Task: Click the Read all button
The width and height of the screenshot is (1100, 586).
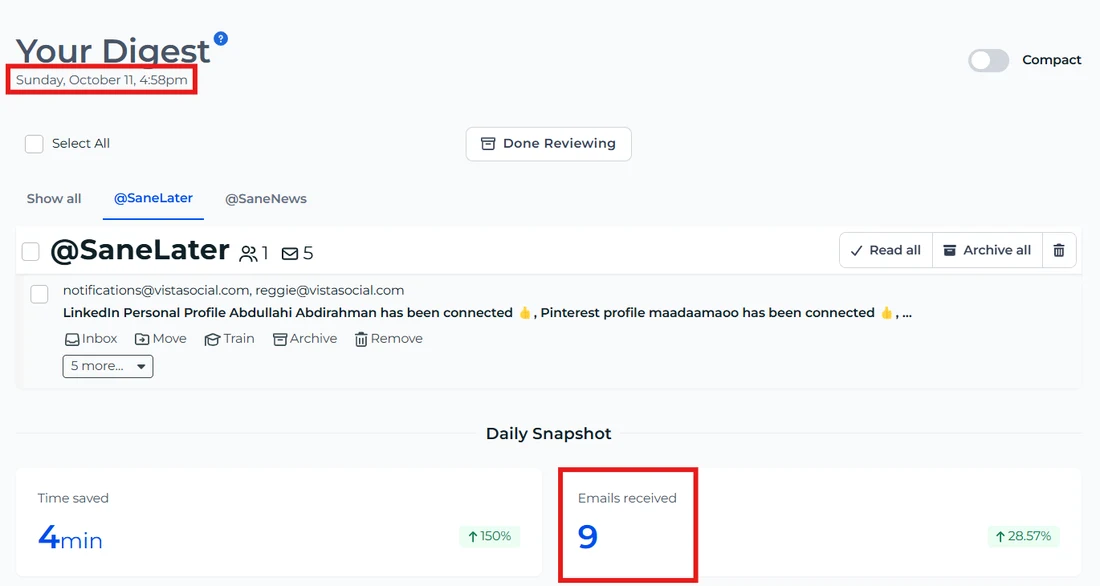Action: click(x=886, y=251)
